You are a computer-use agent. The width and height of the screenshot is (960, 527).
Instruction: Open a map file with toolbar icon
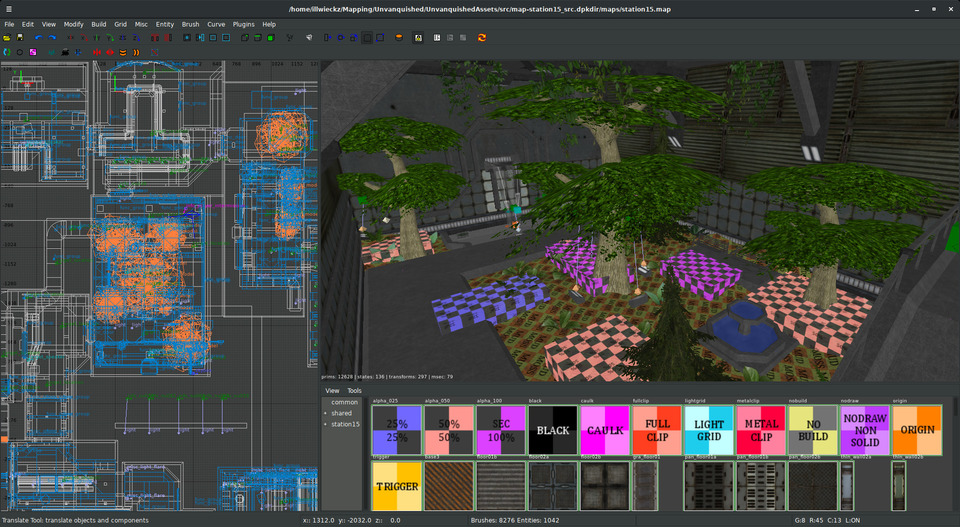[6, 37]
